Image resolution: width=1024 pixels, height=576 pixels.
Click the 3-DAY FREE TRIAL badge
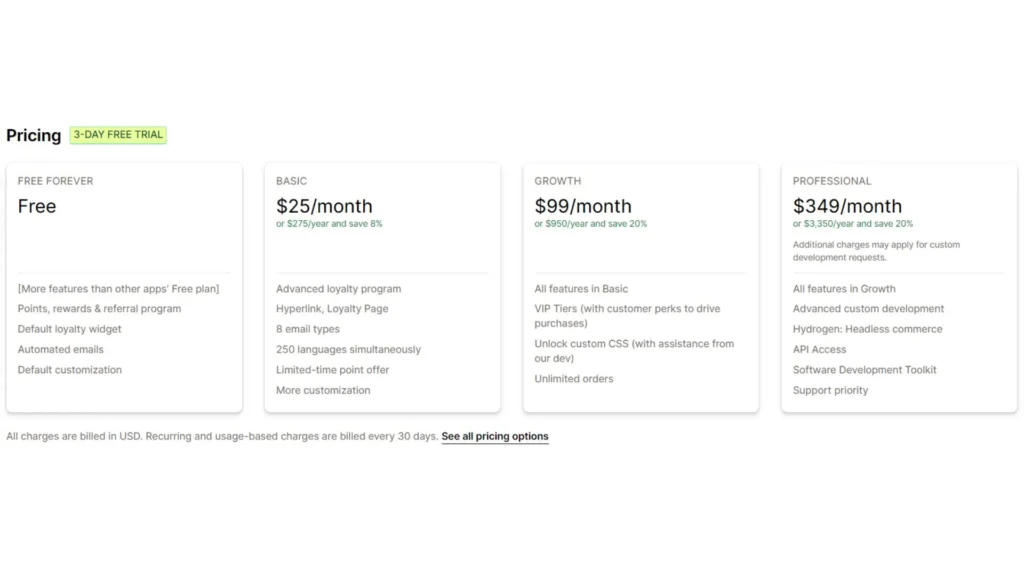point(117,134)
